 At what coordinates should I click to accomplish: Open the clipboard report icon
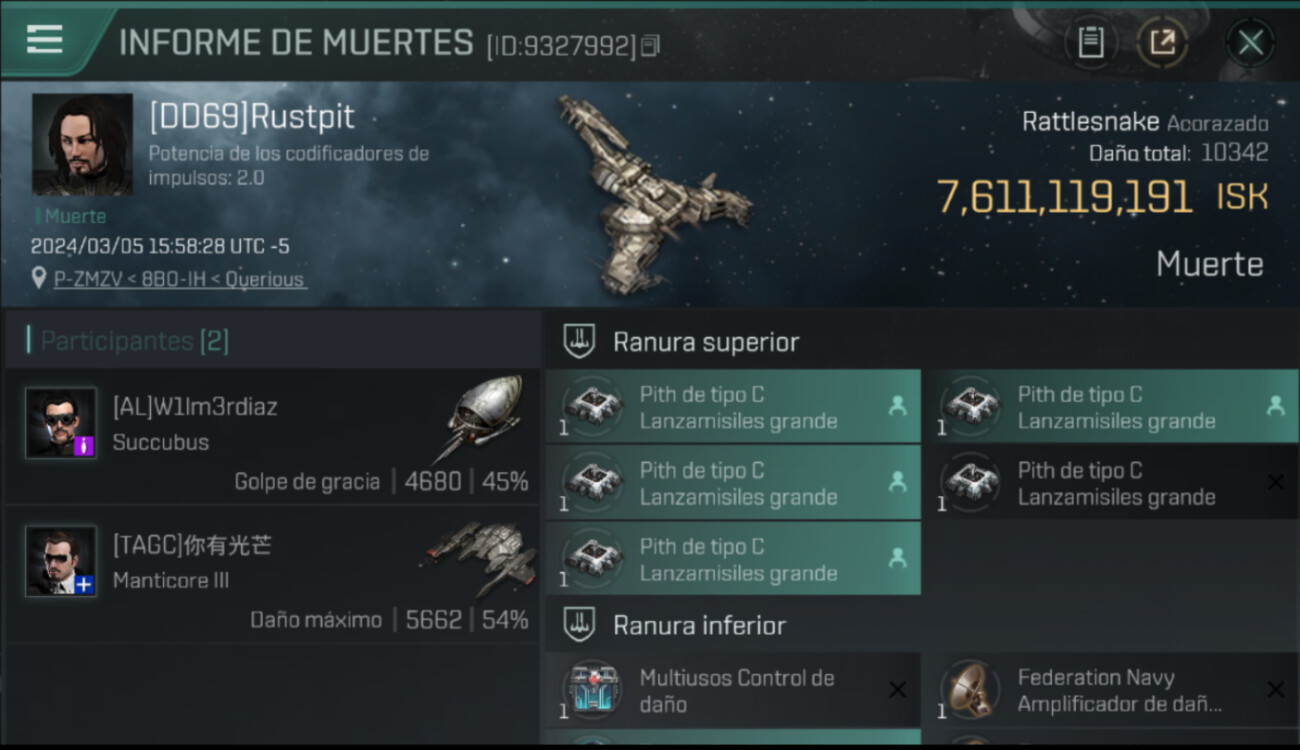tap(1090, 43)
